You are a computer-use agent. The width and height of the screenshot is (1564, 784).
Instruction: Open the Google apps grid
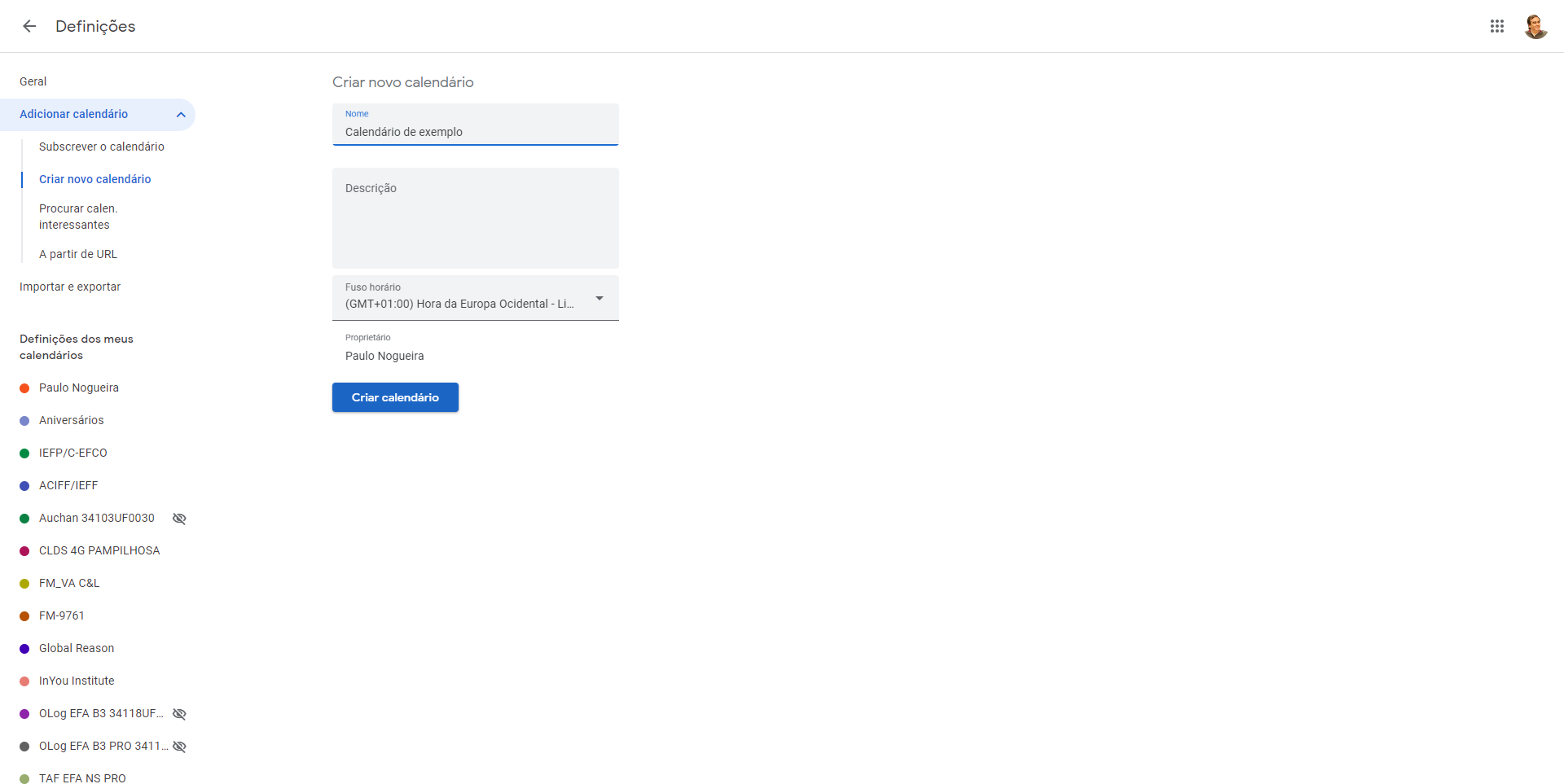[1496, 26]
